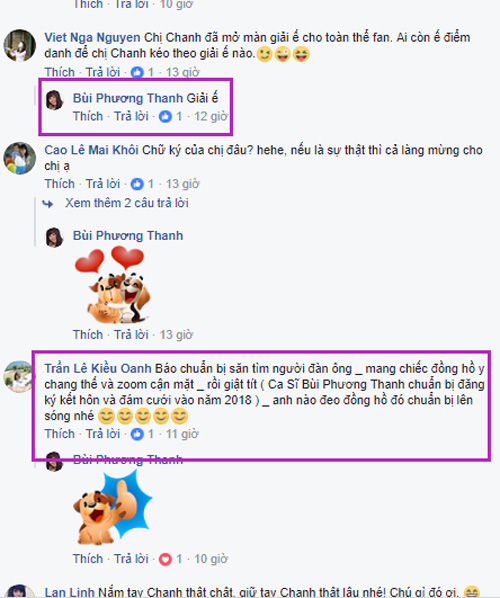Viewport: 500px width, 598px height.
Task: Expand 'Xem thêm 2 câu trả lời' replies
Action: (x=127, y=203)
